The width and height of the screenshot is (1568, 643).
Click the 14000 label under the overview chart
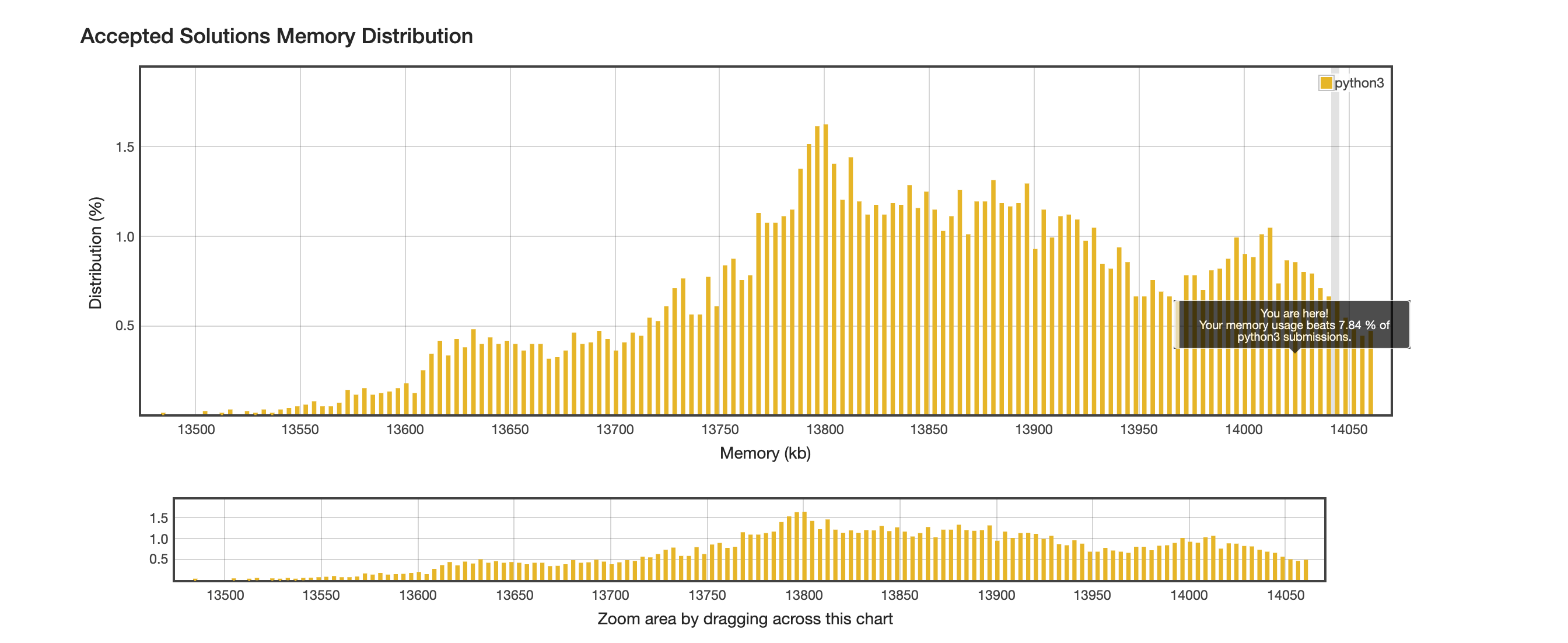1188,596
